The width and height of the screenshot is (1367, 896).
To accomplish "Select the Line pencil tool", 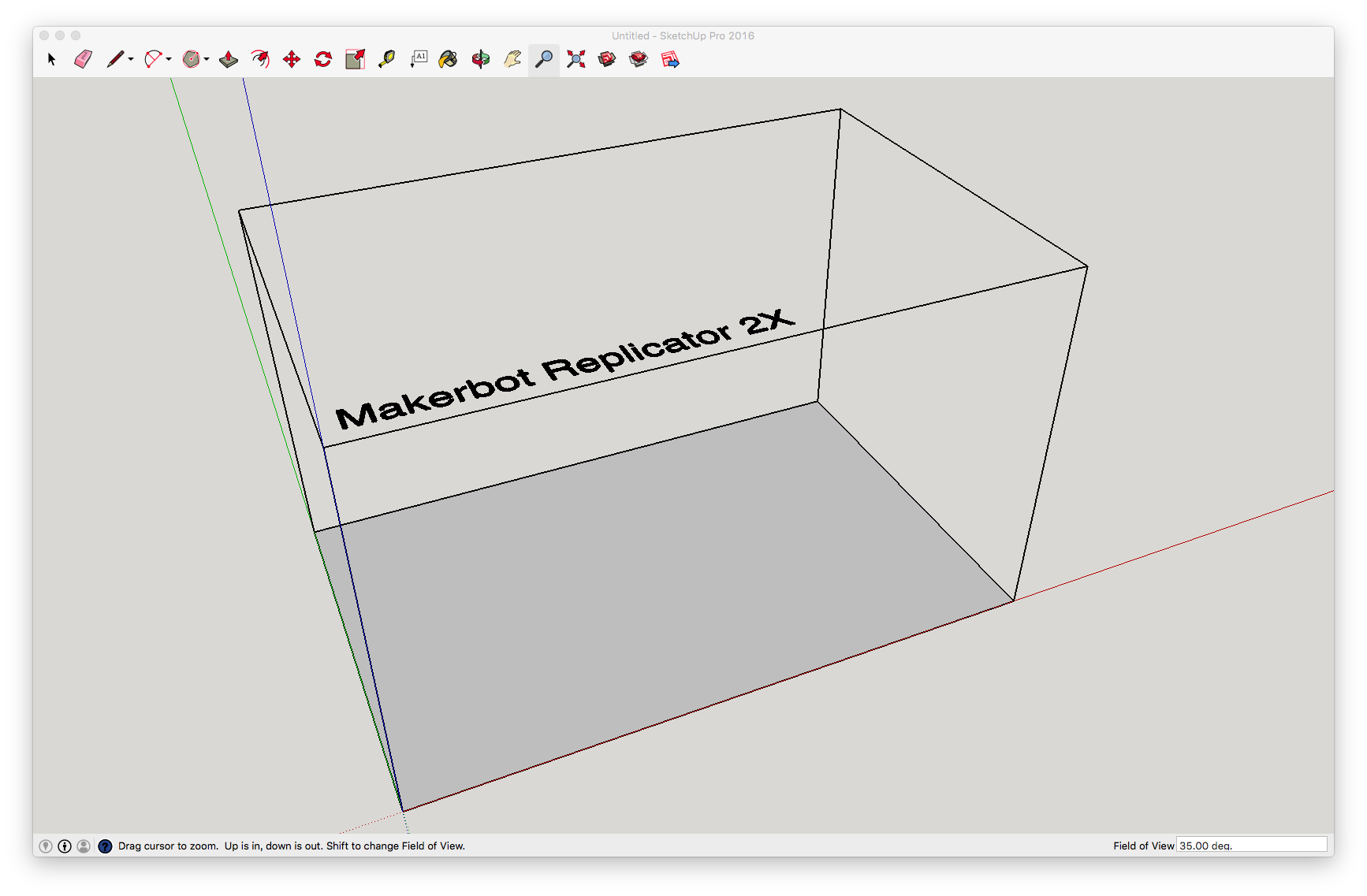I will (115, 59).
